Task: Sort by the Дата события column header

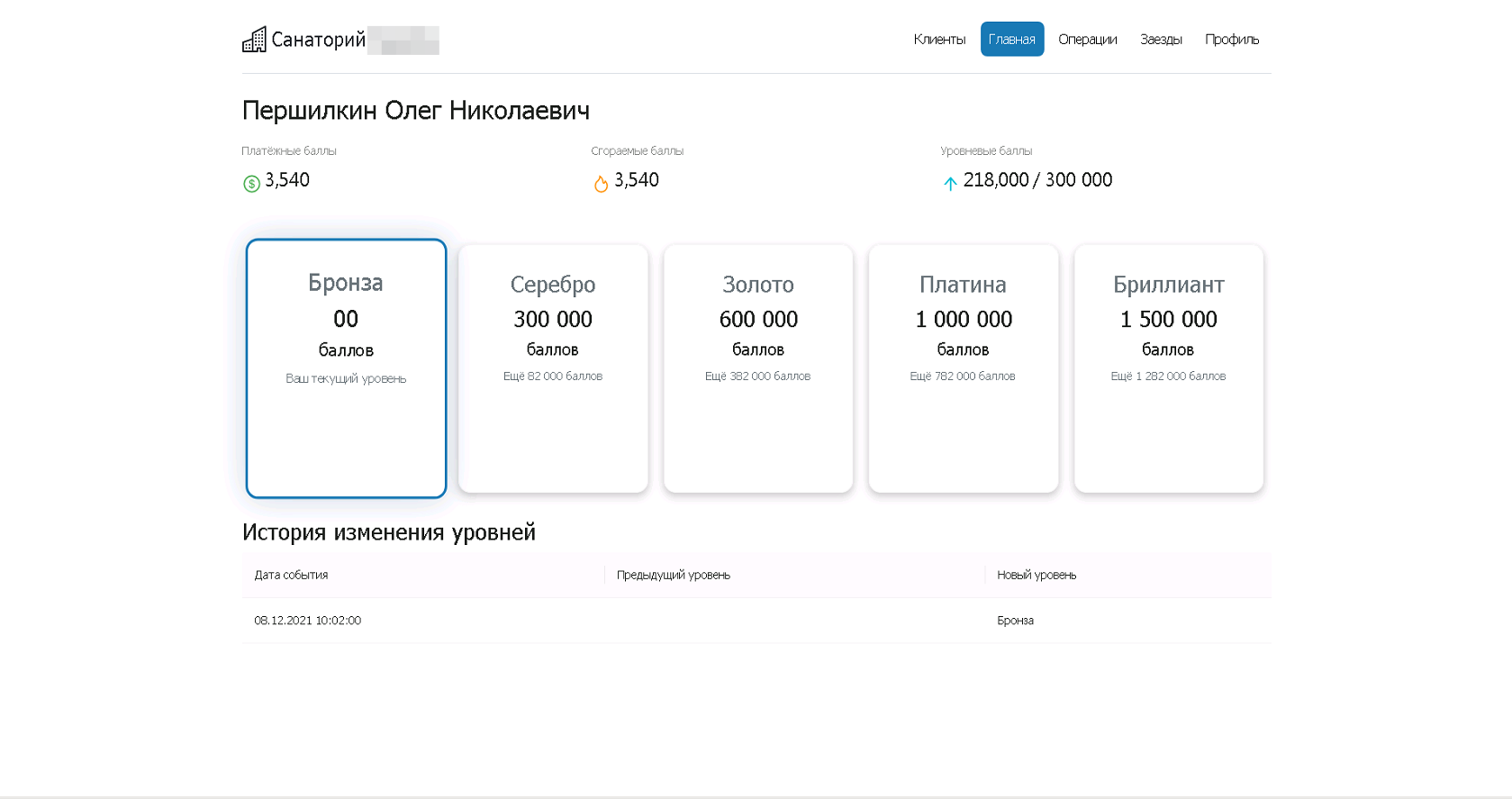Action: coord(291,575)
